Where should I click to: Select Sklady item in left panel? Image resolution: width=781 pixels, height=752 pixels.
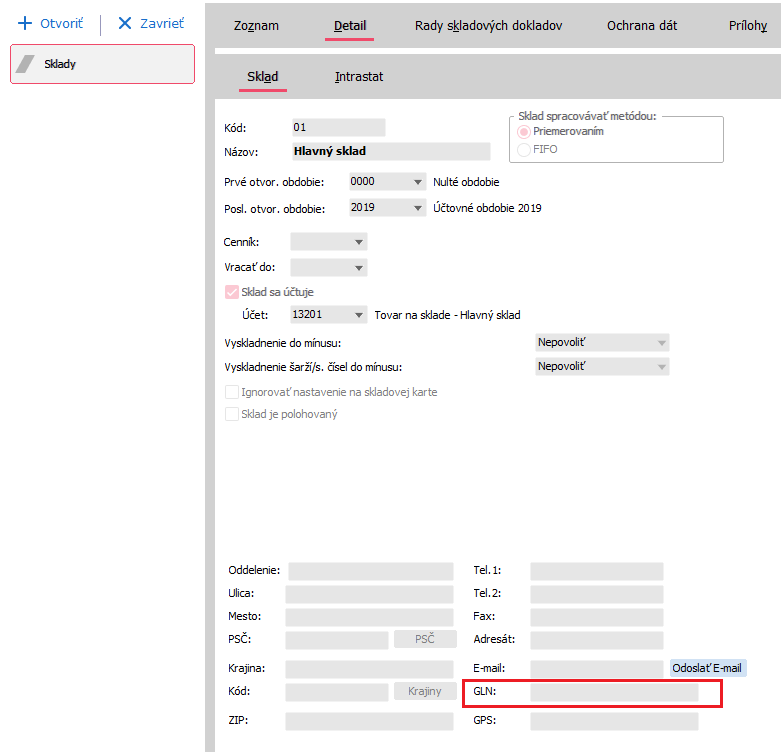(102, 64)
